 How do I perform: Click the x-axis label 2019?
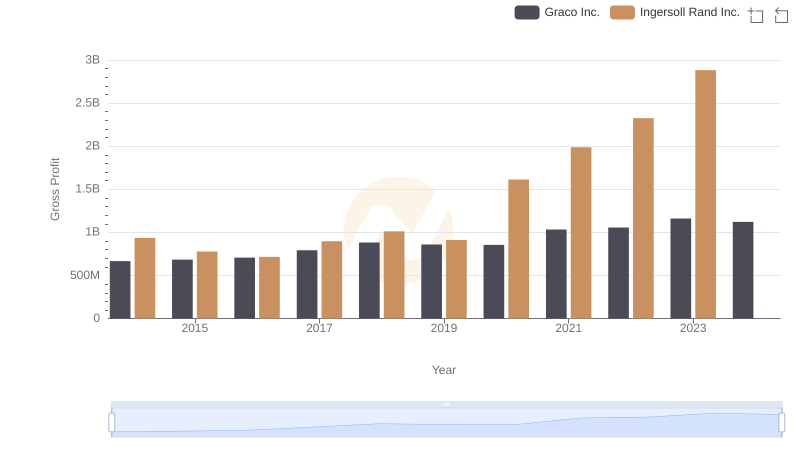click(x=443, y=328)
